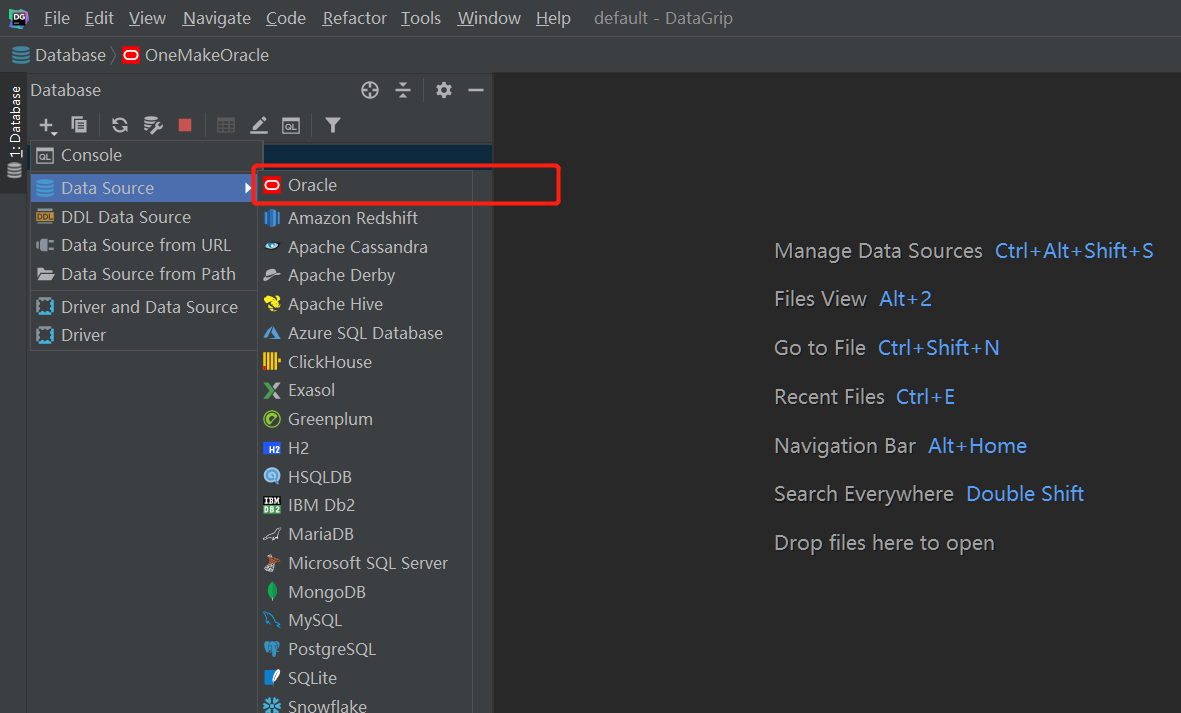Select MySQL data source
Image resolution: width=1181 pixels, height=713 pixels.
[x=365, y=621]
